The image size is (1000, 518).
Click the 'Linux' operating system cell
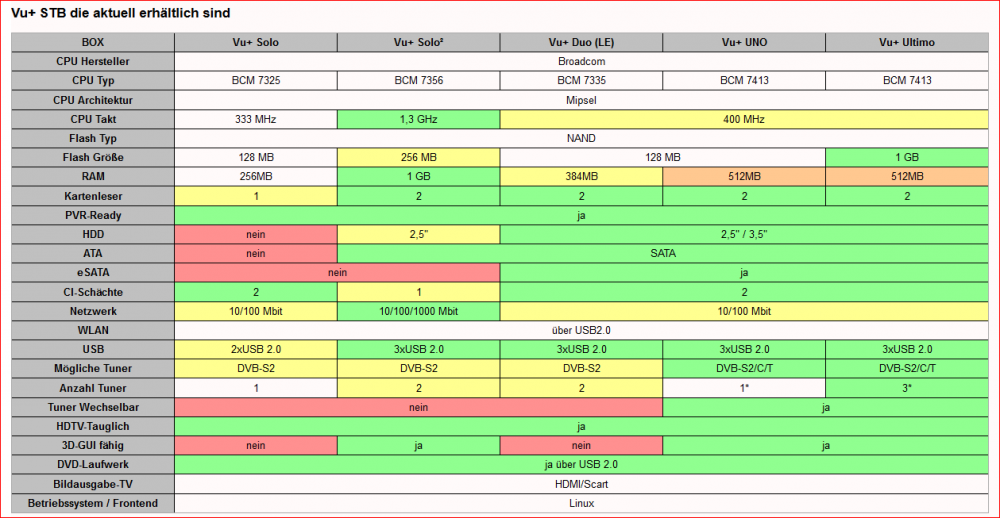coord(581,503)
